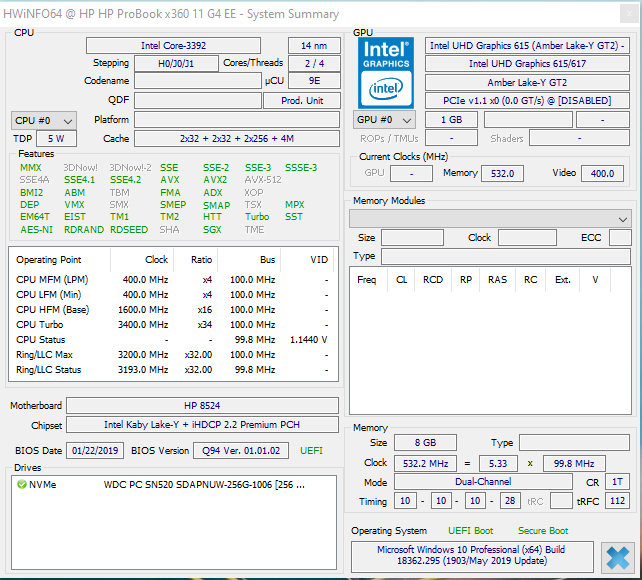The width and height of the screenshot is (642, 580).
Task: Click the Intel Kaby Lake-Y chipset field
Action: pos(203,425)
